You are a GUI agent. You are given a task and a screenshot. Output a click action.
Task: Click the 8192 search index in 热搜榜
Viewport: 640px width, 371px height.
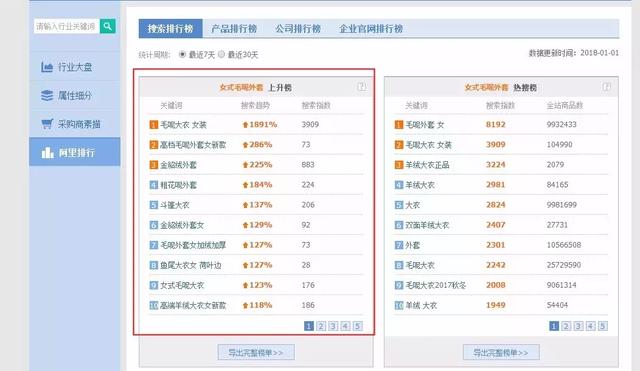tap(496, 124)
